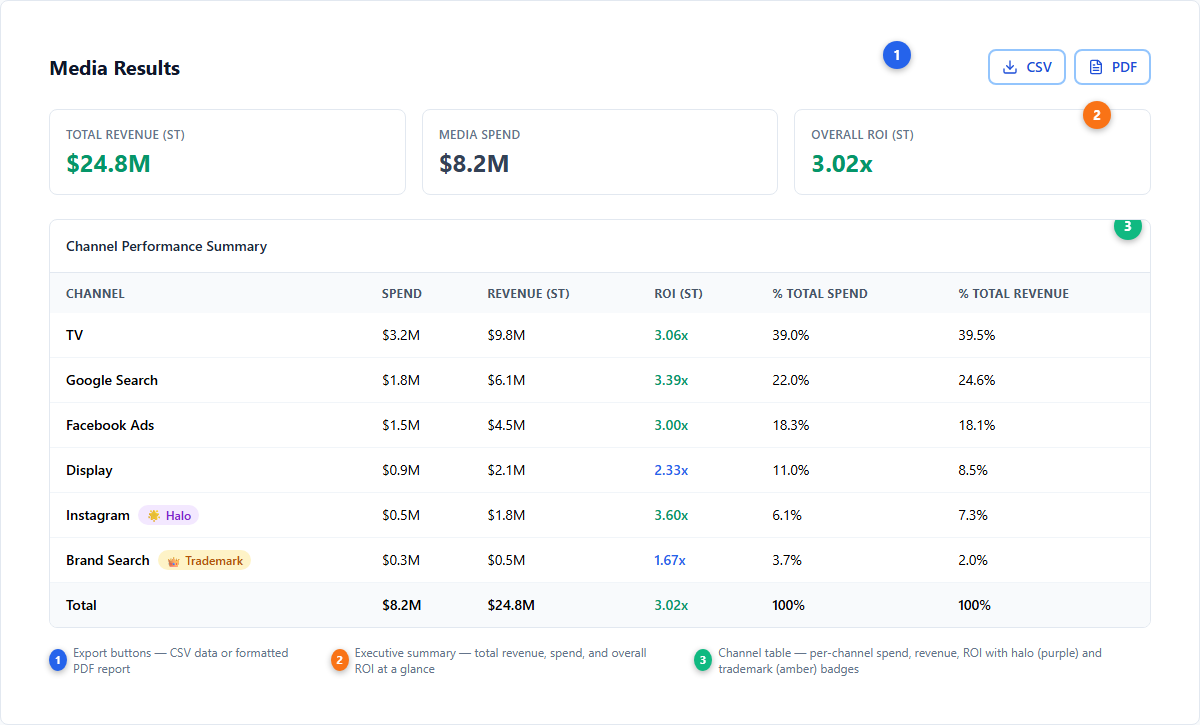Screen dimensions: 1200x725
Task: Click Google Search's $1.8M spend cell
Action: 401,380
